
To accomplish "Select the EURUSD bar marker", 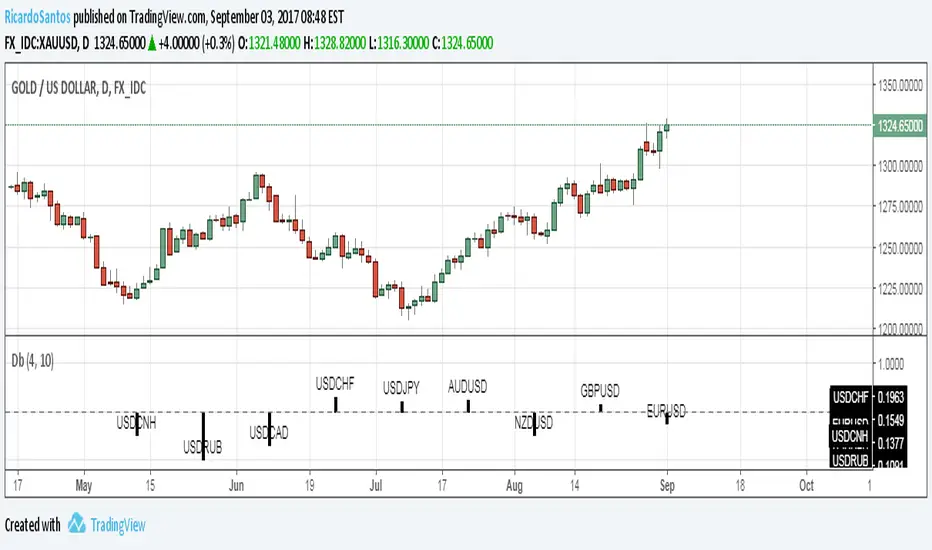I will (x=666, y=418).
